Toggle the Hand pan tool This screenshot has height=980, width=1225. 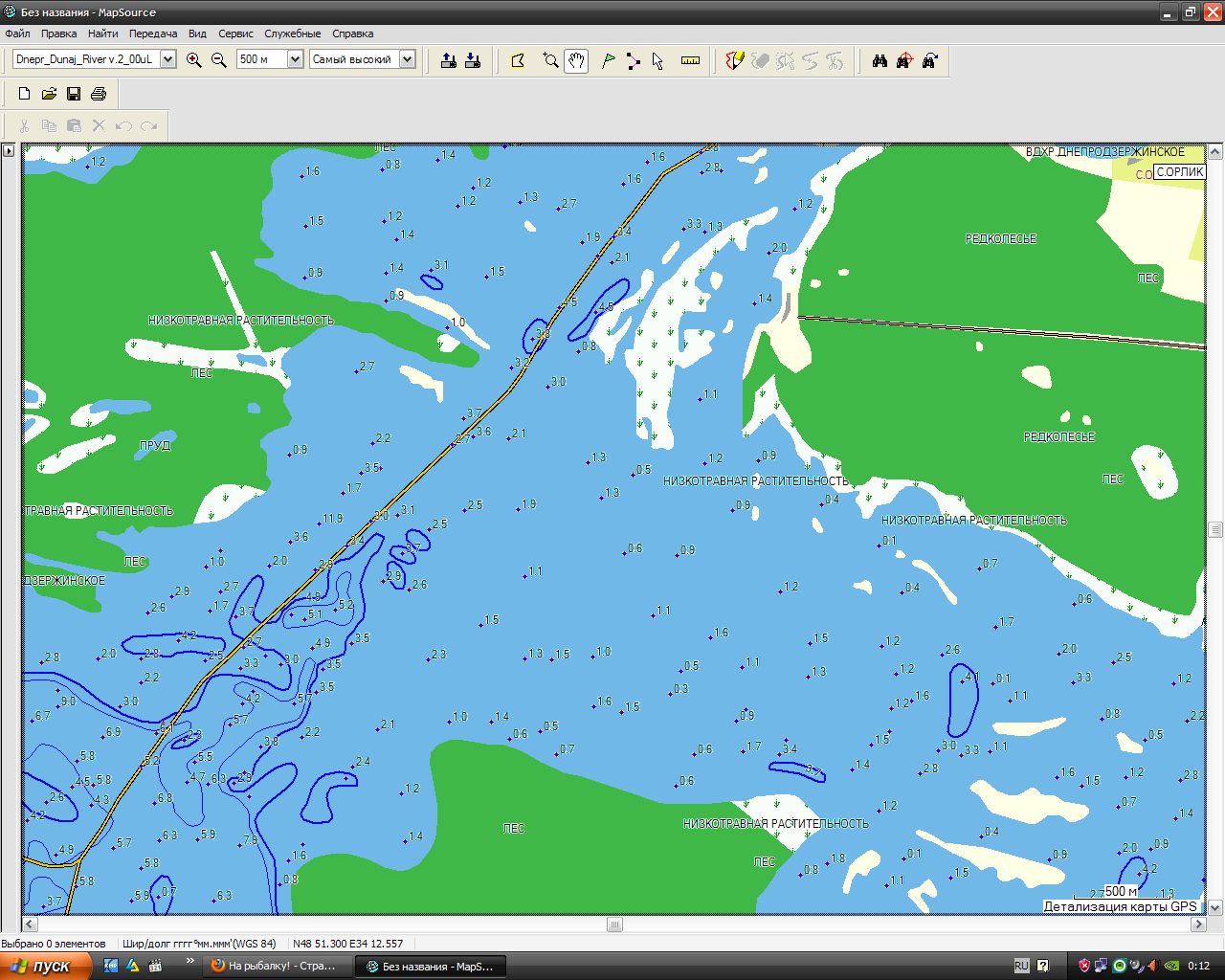[576, 60]
